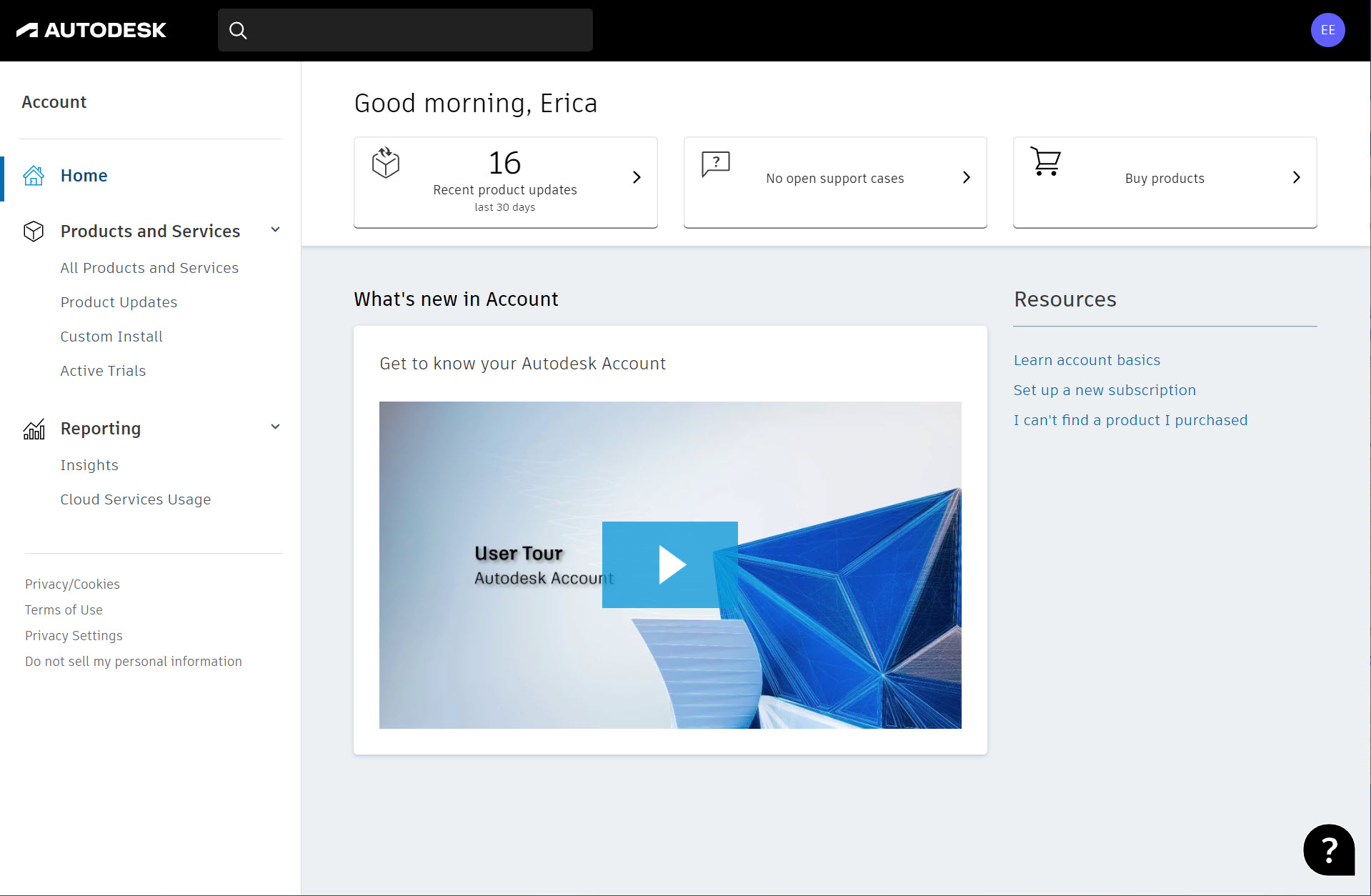Screen dimensions: 1371x896
Task: Click the Autodesk logo
Action: 91,30
